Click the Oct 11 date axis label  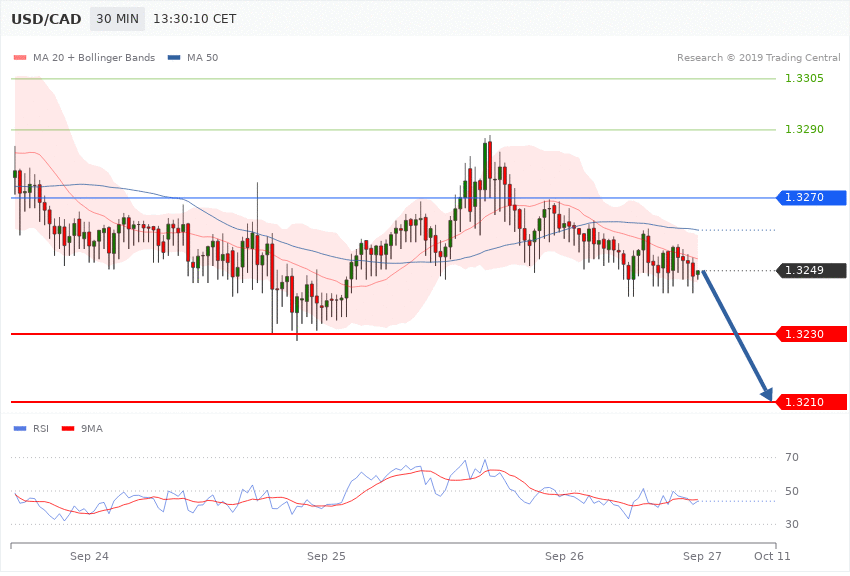[x=772, y=556]
